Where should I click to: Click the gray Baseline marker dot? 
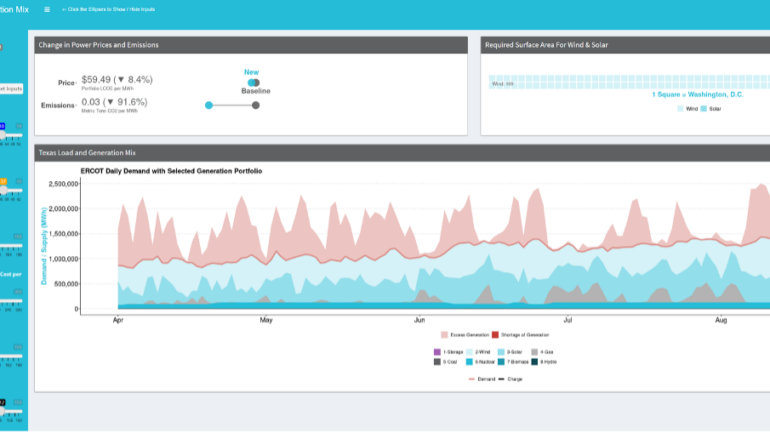256,105
